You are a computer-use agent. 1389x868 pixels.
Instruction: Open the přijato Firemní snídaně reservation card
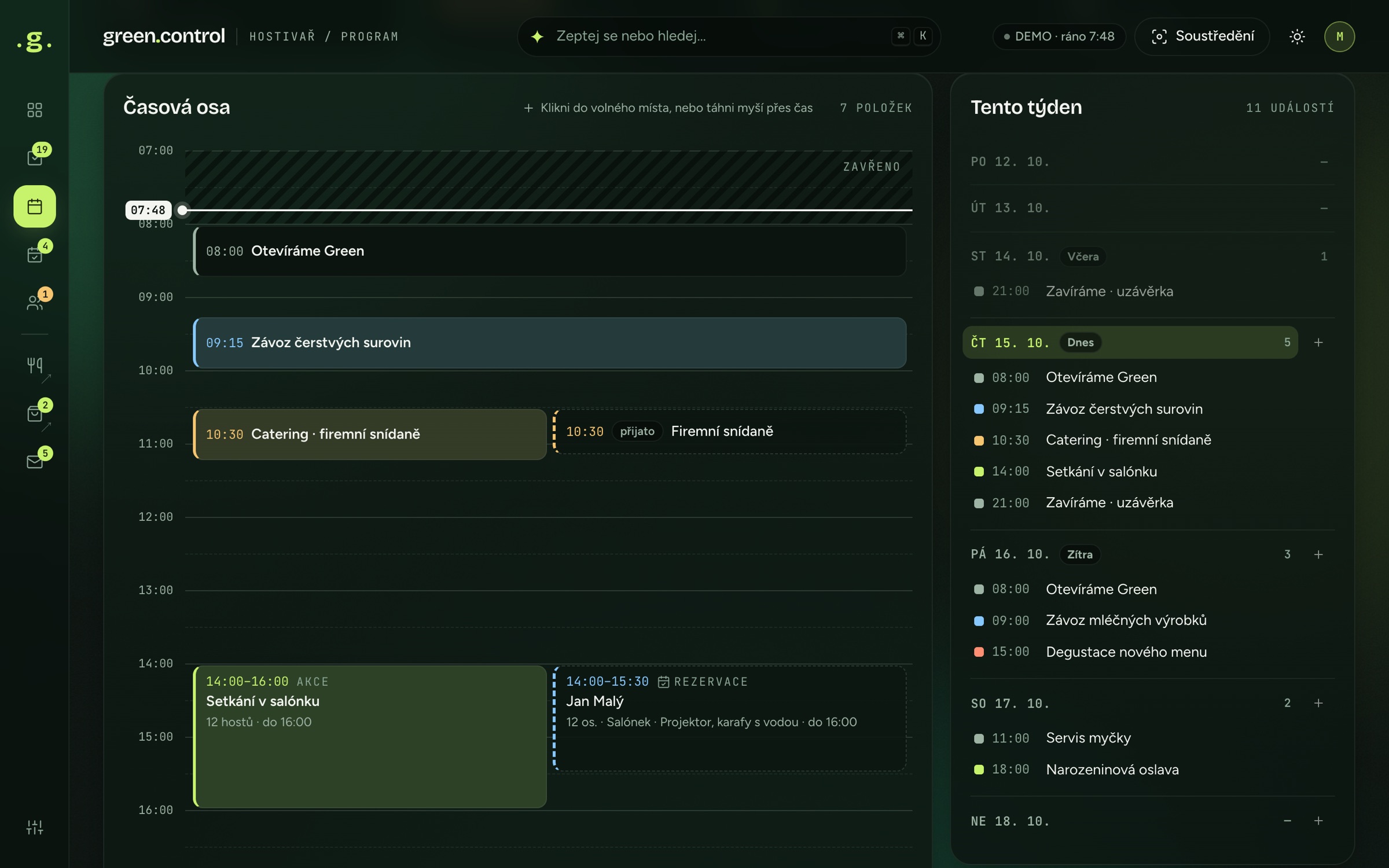pyautogui.click(x=730, y=432)
